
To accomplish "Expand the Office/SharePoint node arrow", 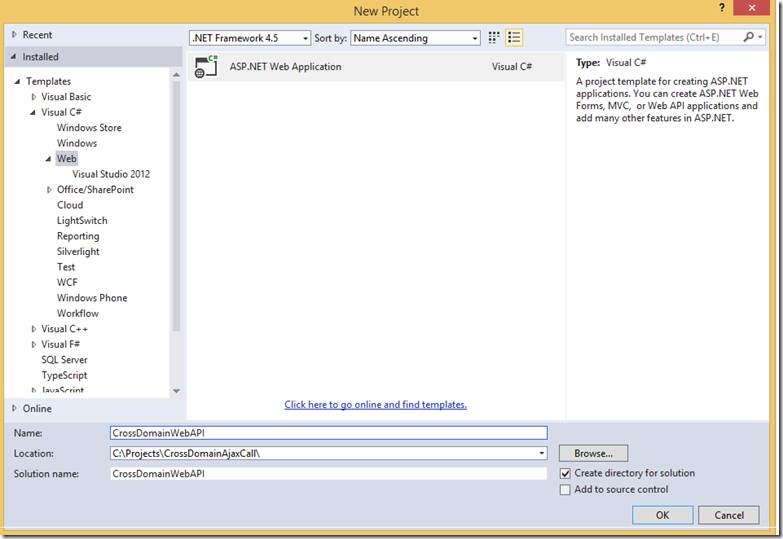I will click(x=49, y=189).
